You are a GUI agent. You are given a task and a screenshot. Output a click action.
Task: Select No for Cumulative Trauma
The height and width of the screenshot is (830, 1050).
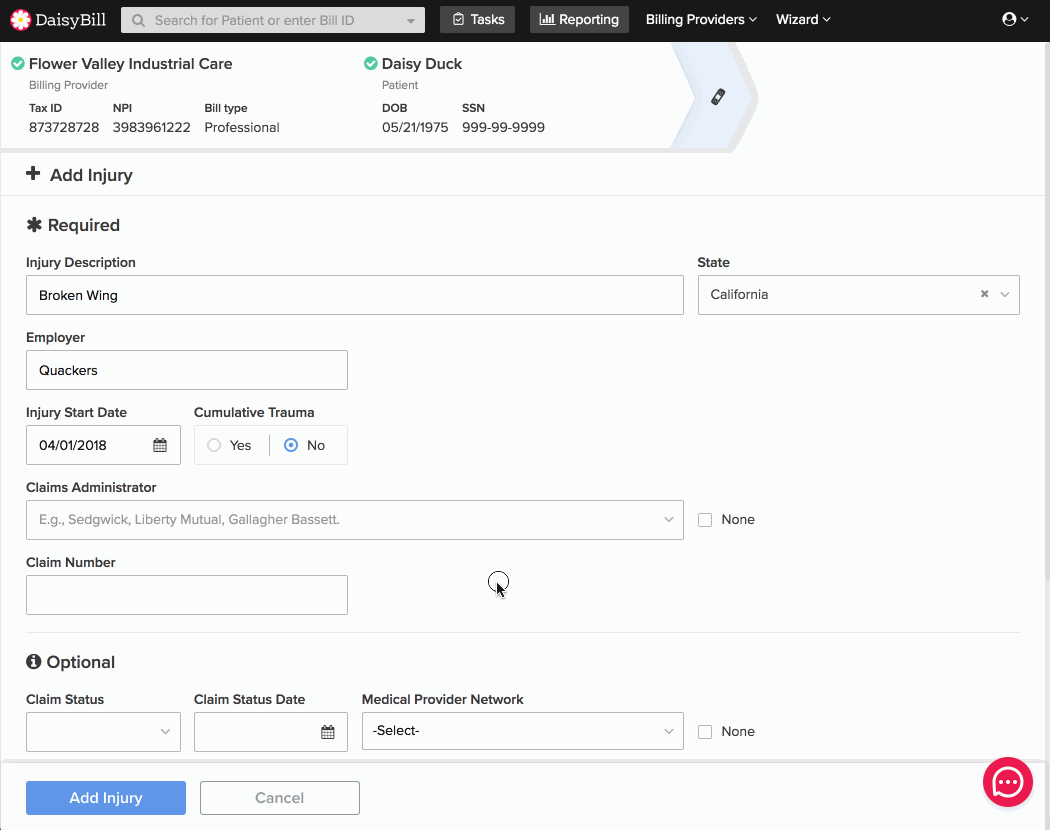coord(291,445)
